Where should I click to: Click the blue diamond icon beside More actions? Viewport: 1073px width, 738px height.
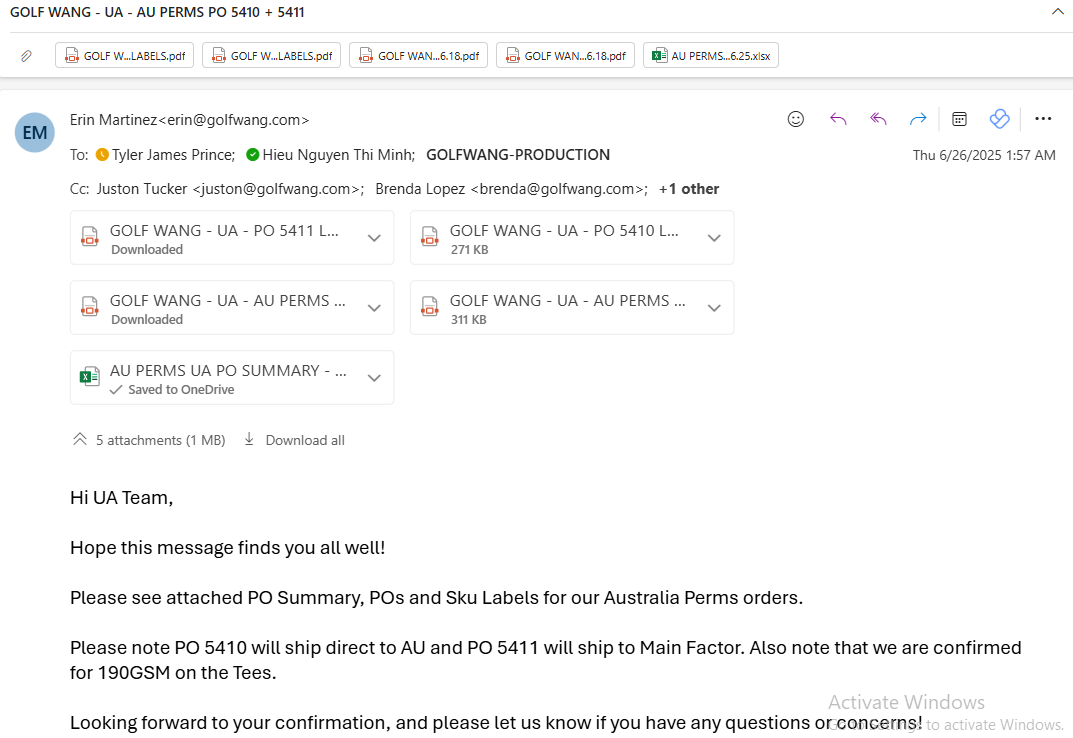point(999,119)
